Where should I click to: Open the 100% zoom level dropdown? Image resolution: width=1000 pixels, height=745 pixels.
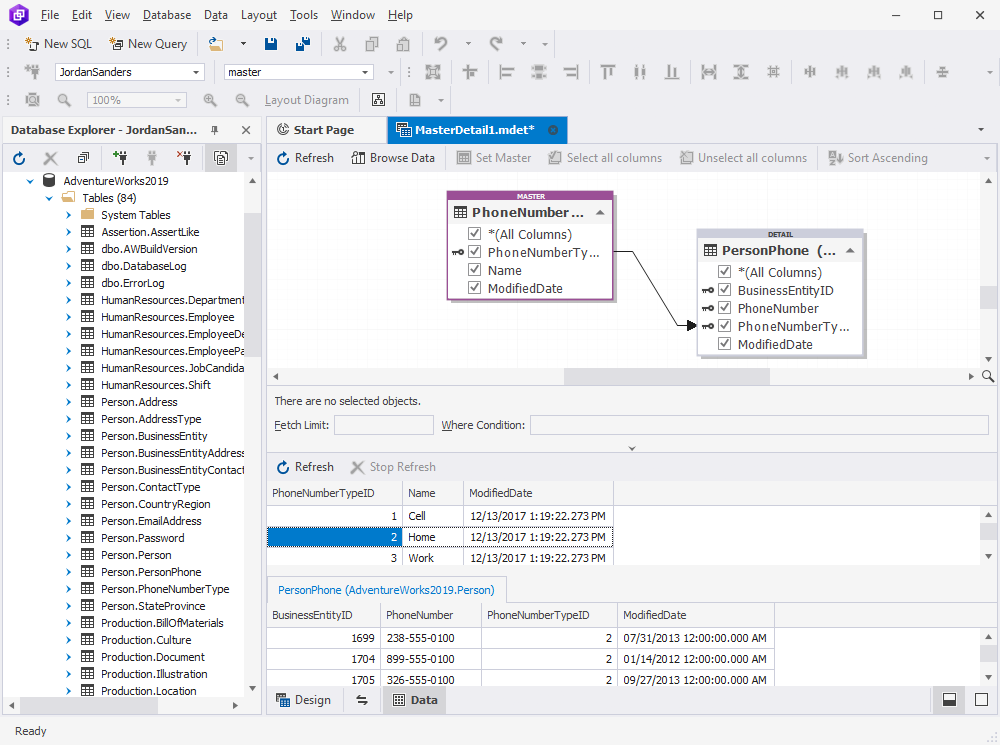pos(178,100)
